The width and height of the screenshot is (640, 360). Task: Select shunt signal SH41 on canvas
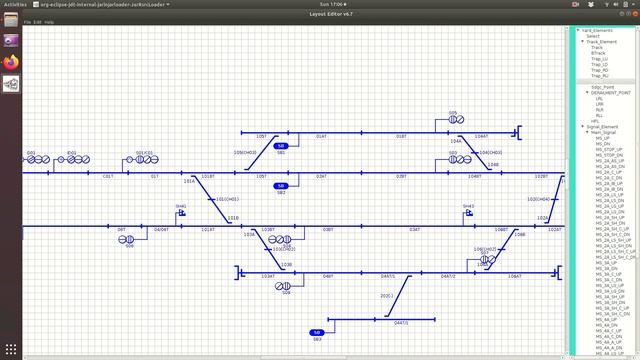(x=181, y=212)
